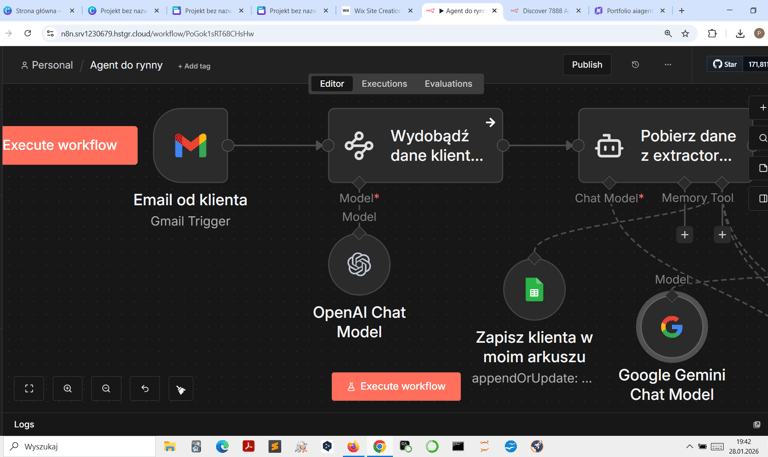Click fit-to-view canvas icon
The image size is (768, 457).
pyautogui.click(x=29, y=388)
